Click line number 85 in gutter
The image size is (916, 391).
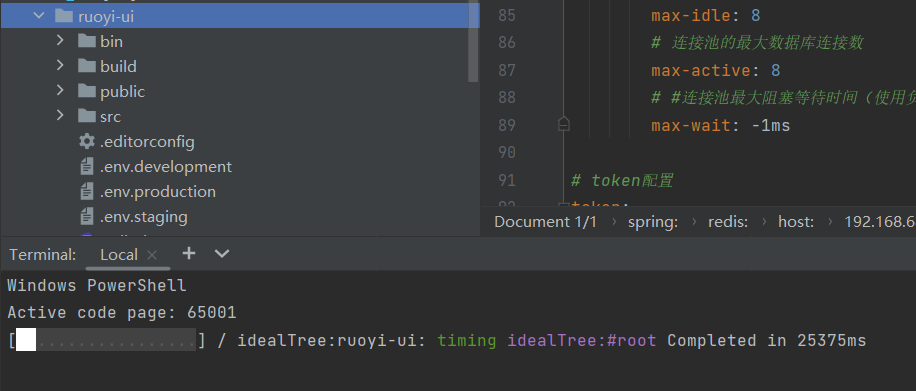click(x=506, y=15)
